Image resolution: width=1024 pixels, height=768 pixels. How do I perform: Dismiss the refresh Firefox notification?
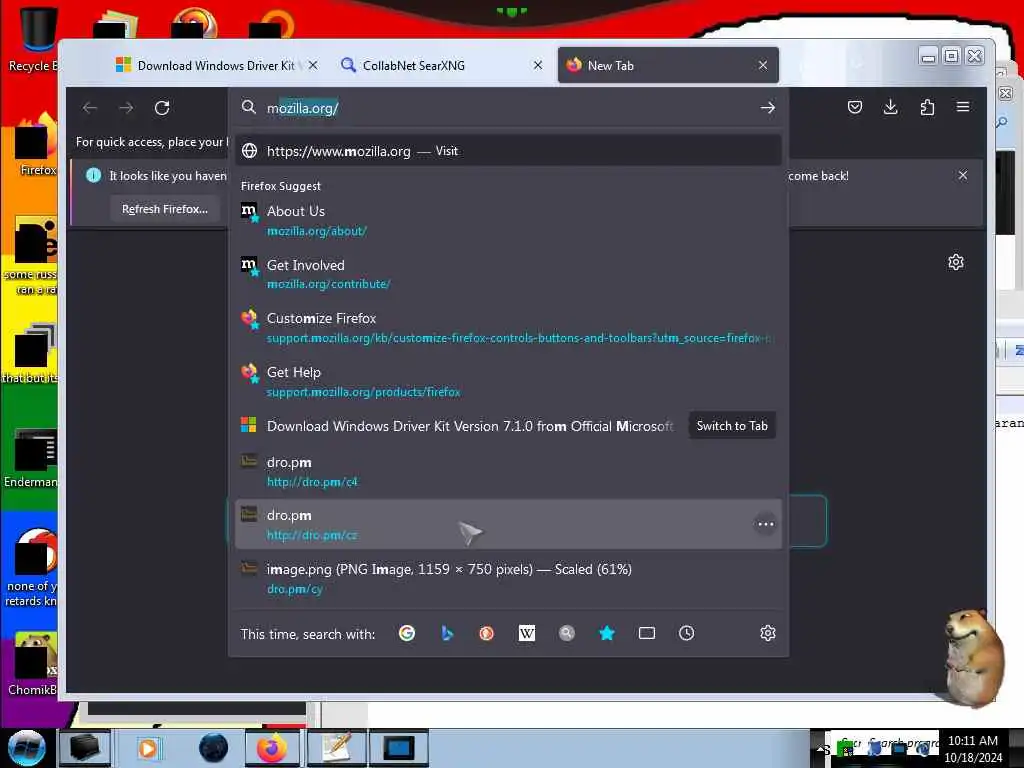tap(963, 175)
